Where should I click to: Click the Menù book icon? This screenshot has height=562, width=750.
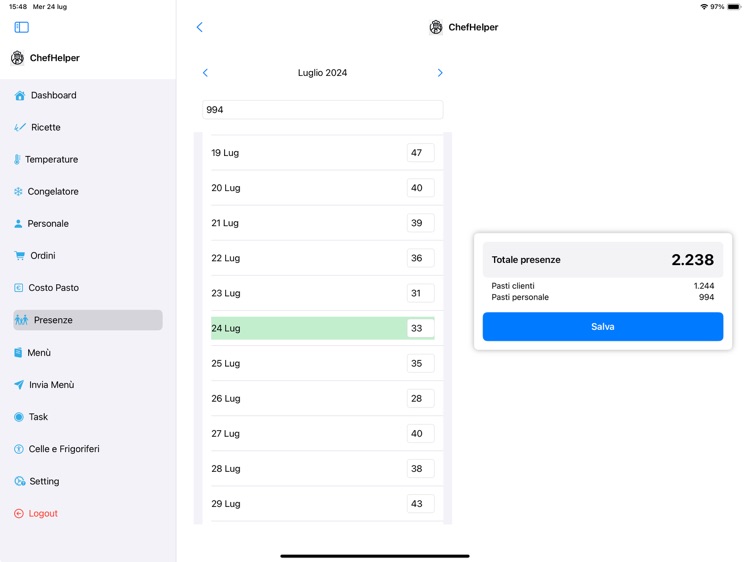[18, 353]
